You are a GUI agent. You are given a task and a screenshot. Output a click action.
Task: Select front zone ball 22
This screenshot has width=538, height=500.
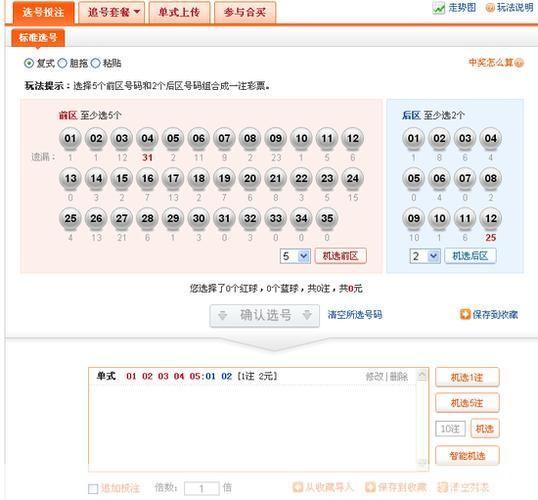coord(302,178)
